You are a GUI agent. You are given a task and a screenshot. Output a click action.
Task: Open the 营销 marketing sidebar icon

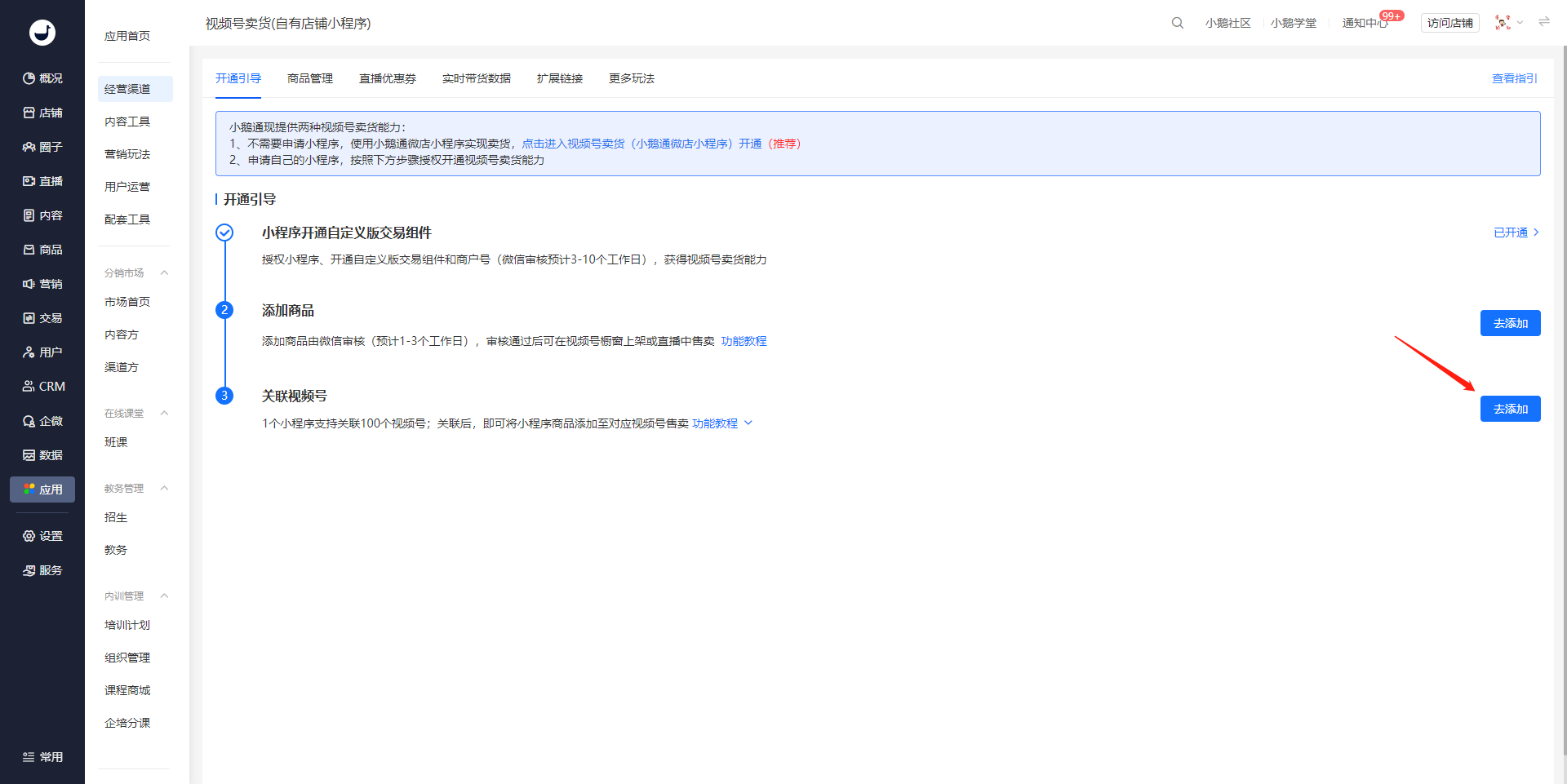(29, 284)
